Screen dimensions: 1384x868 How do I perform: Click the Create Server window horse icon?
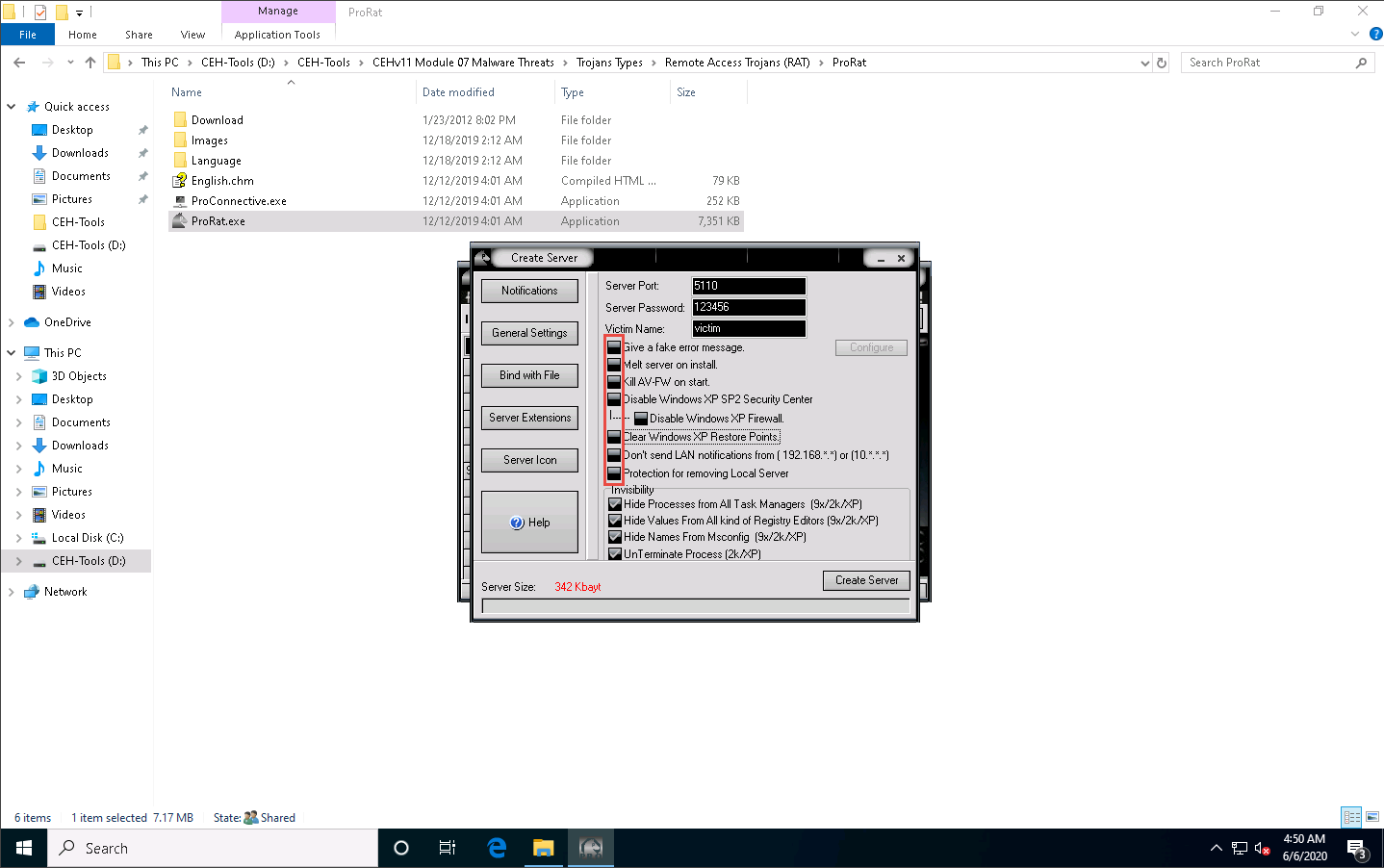coord(484,258)
